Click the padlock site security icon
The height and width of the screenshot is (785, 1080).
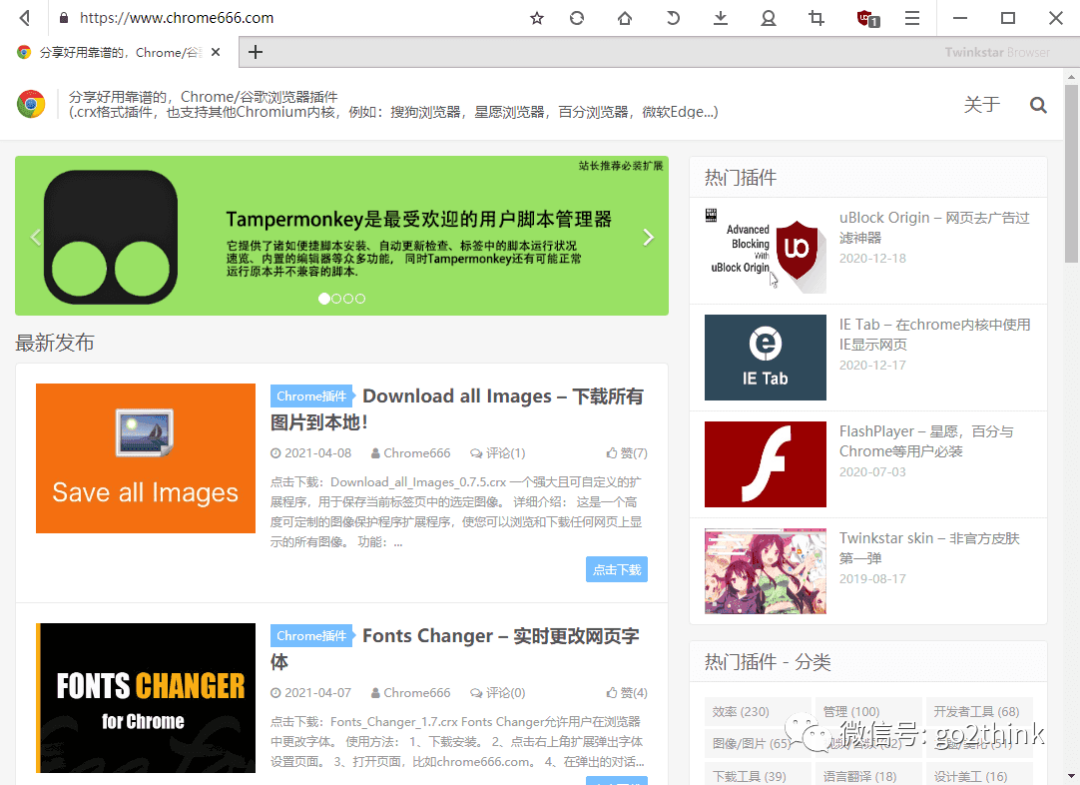pos(63,18)
